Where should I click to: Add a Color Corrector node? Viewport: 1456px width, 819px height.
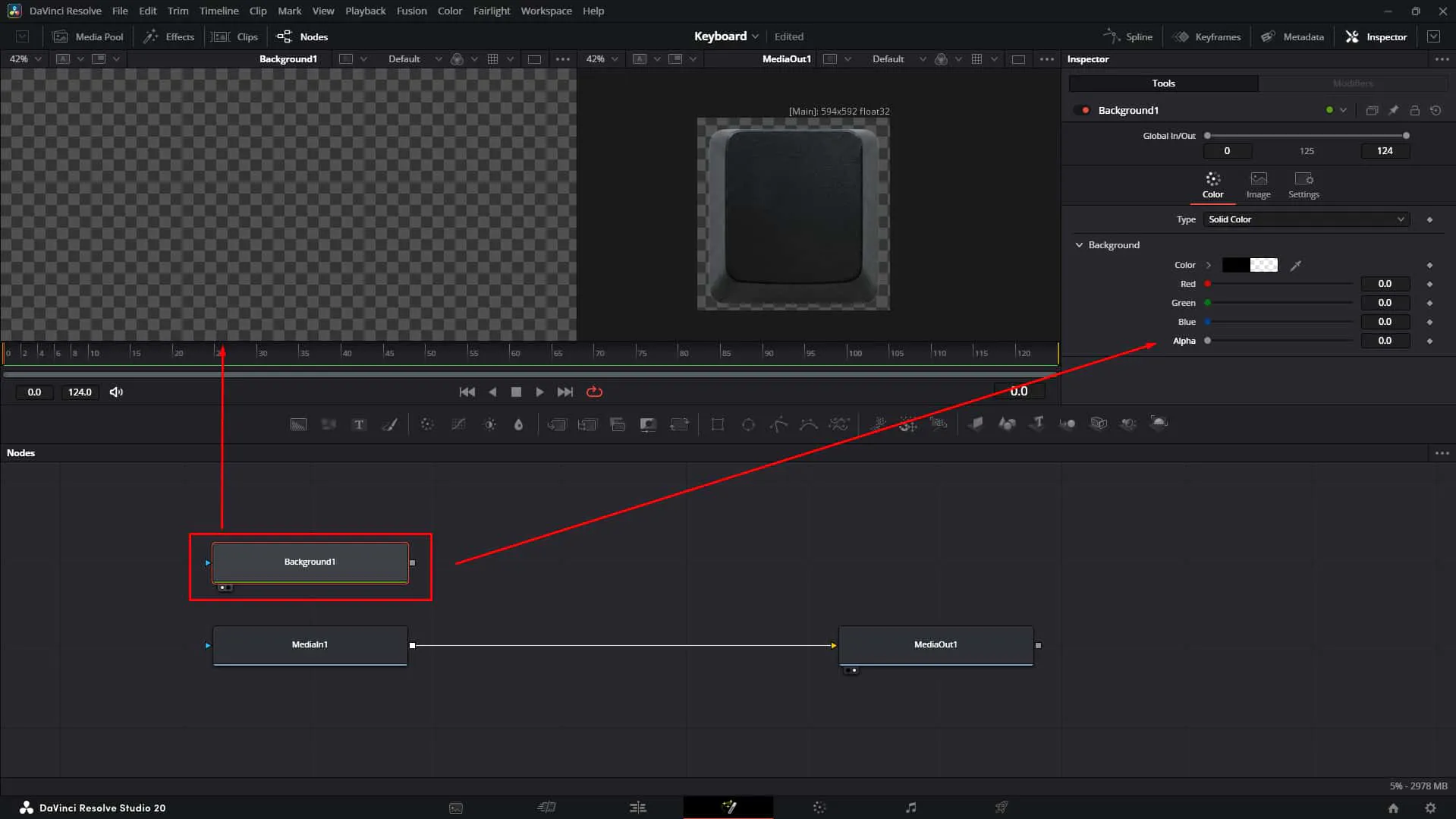point(427,424)
